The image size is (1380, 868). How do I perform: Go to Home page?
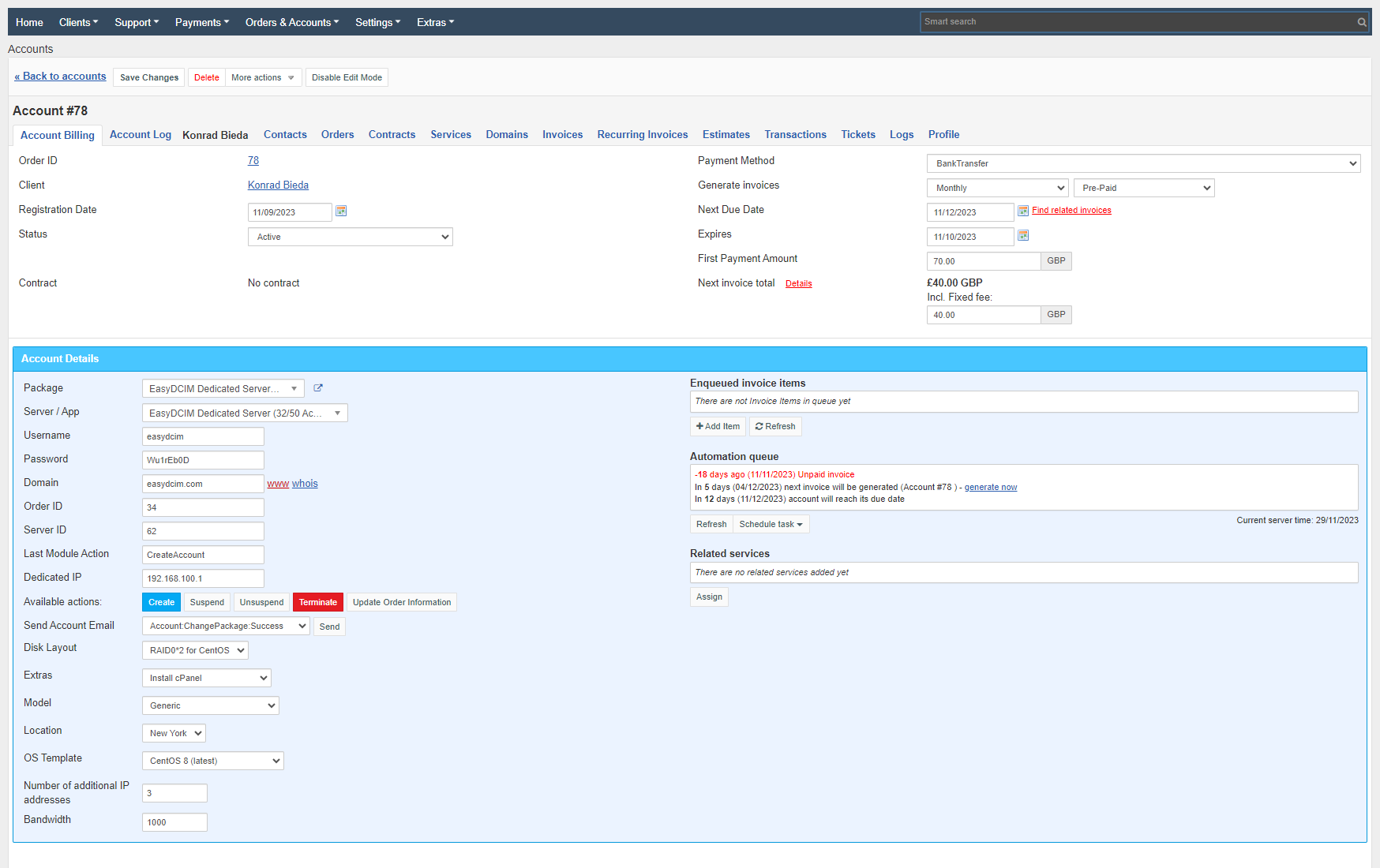(x=29, y=22)
